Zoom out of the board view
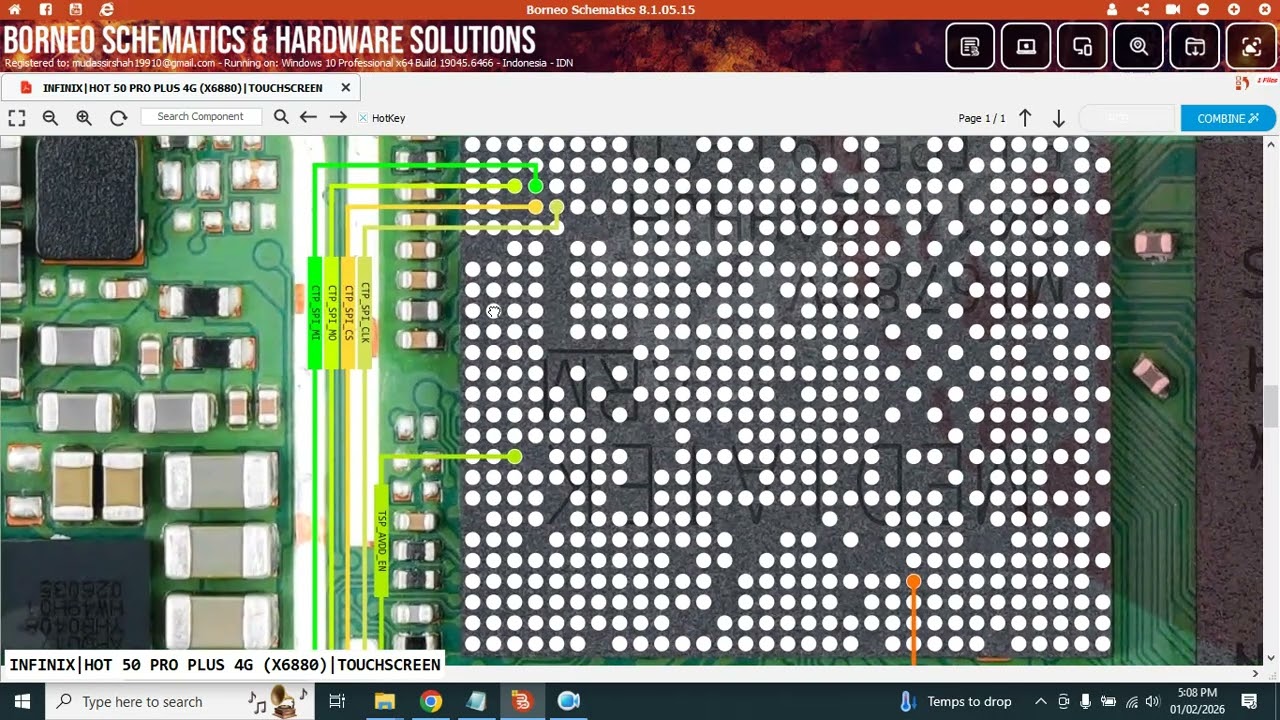 pos(50,118)
